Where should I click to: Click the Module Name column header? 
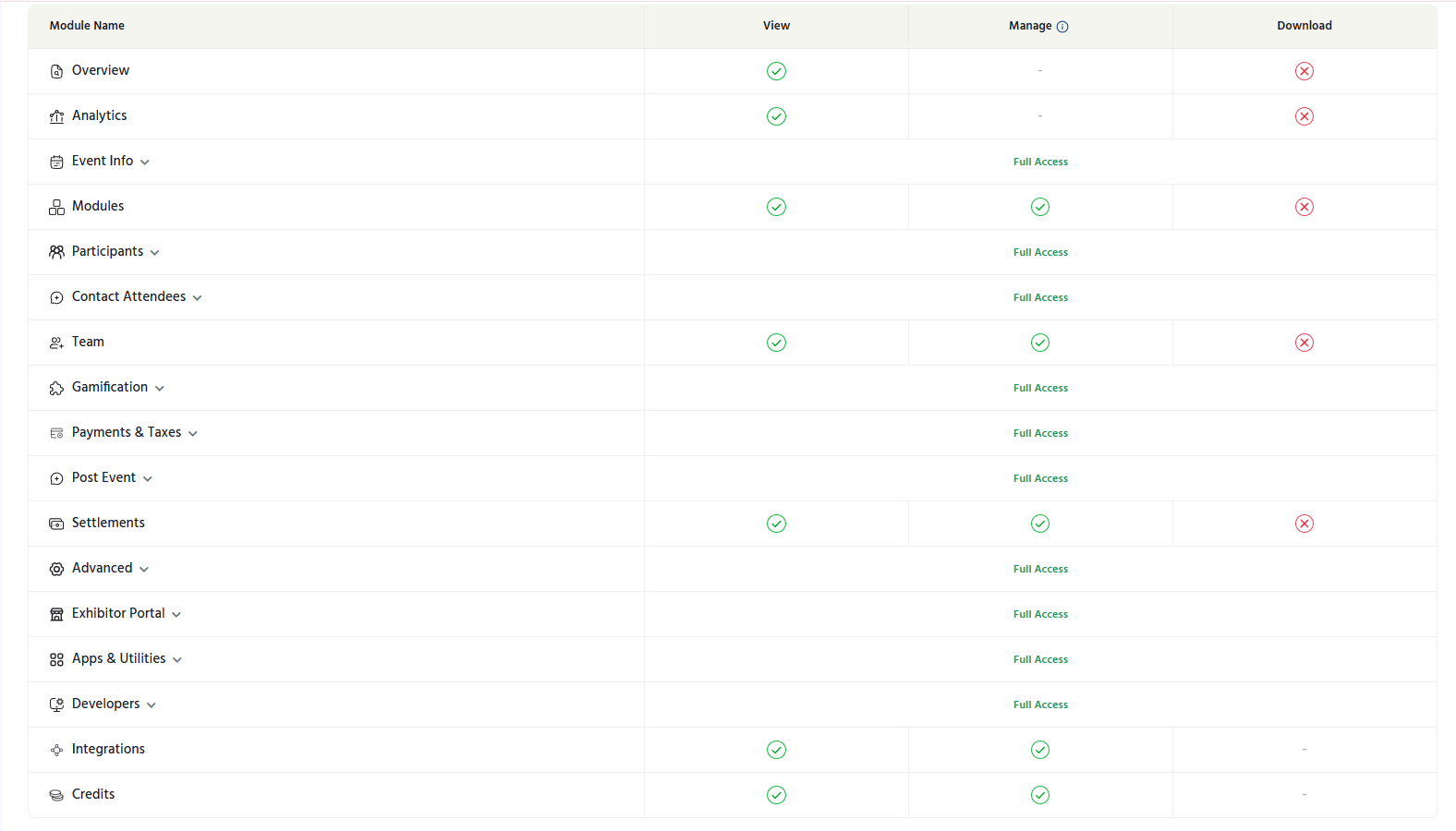(x=87, y=26)
